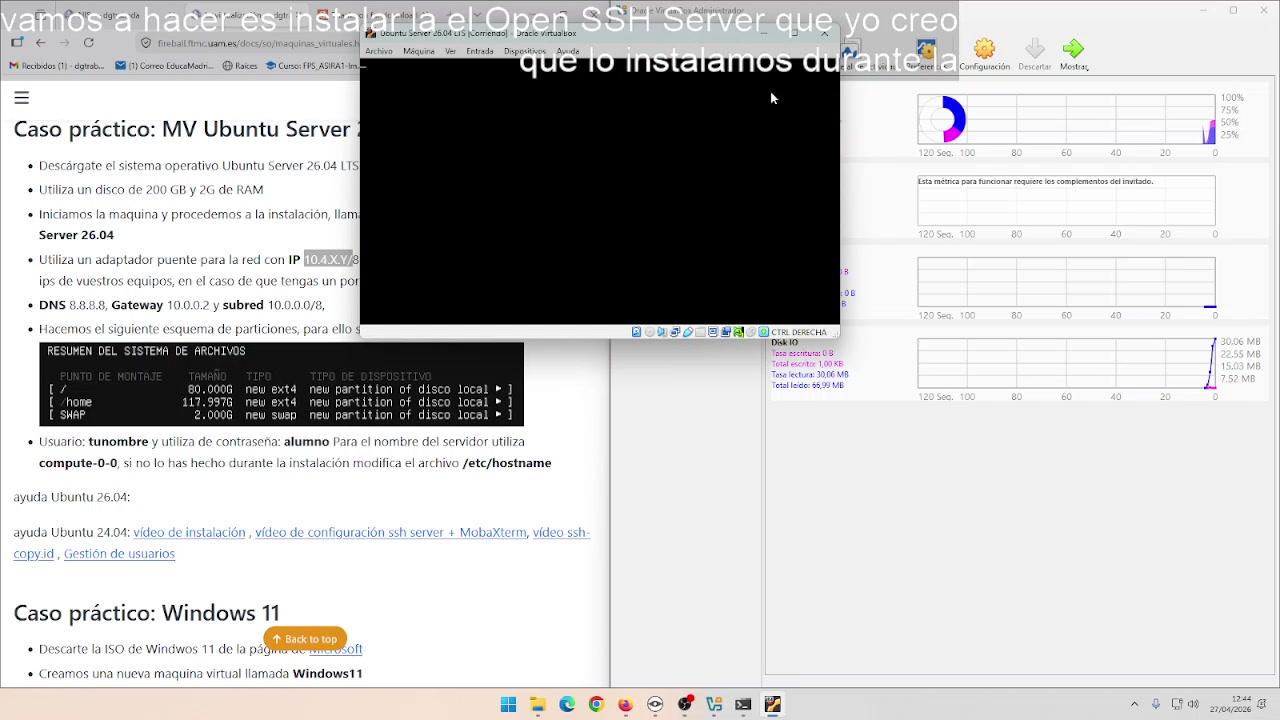Viewport: 1280px width, 720px height.
Task: Click the shared folders icon in VM status bar
Action: pos(700,332)
